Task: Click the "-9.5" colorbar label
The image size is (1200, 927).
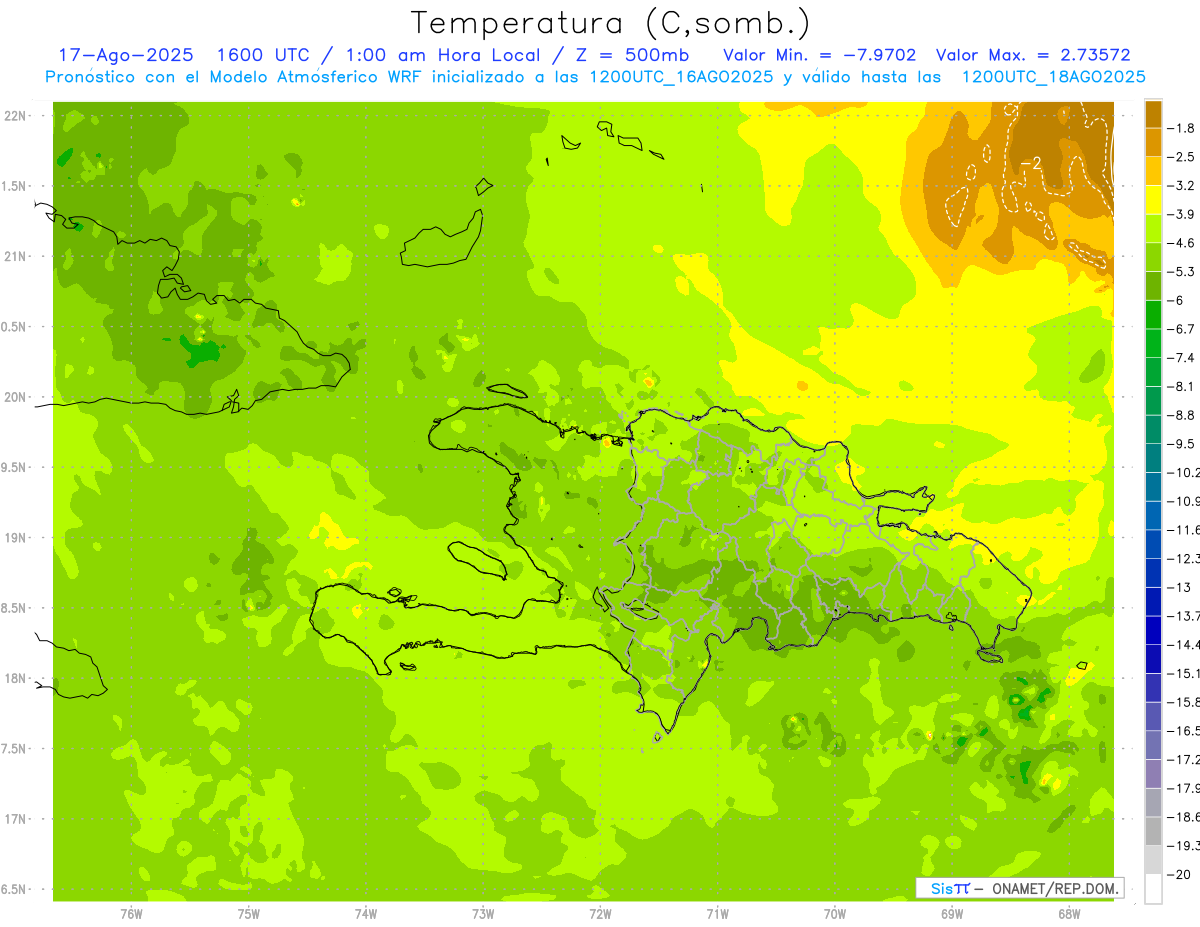Action: 1183,444
